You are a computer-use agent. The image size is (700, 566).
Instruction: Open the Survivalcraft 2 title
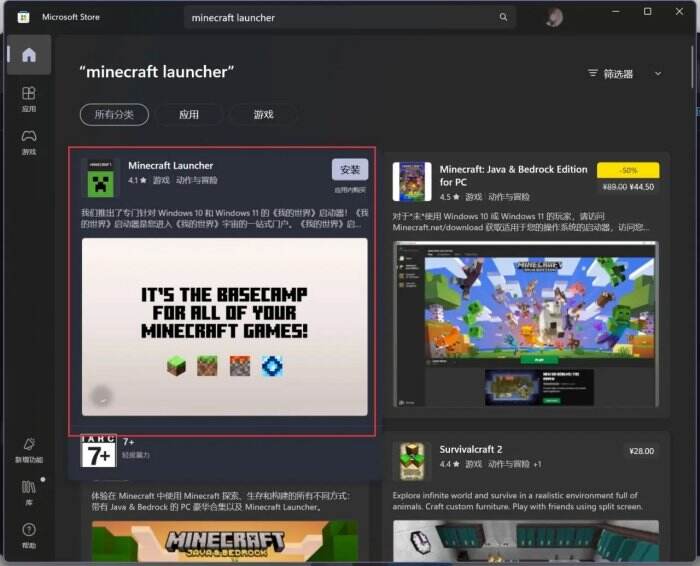click(x=471, y=449)
